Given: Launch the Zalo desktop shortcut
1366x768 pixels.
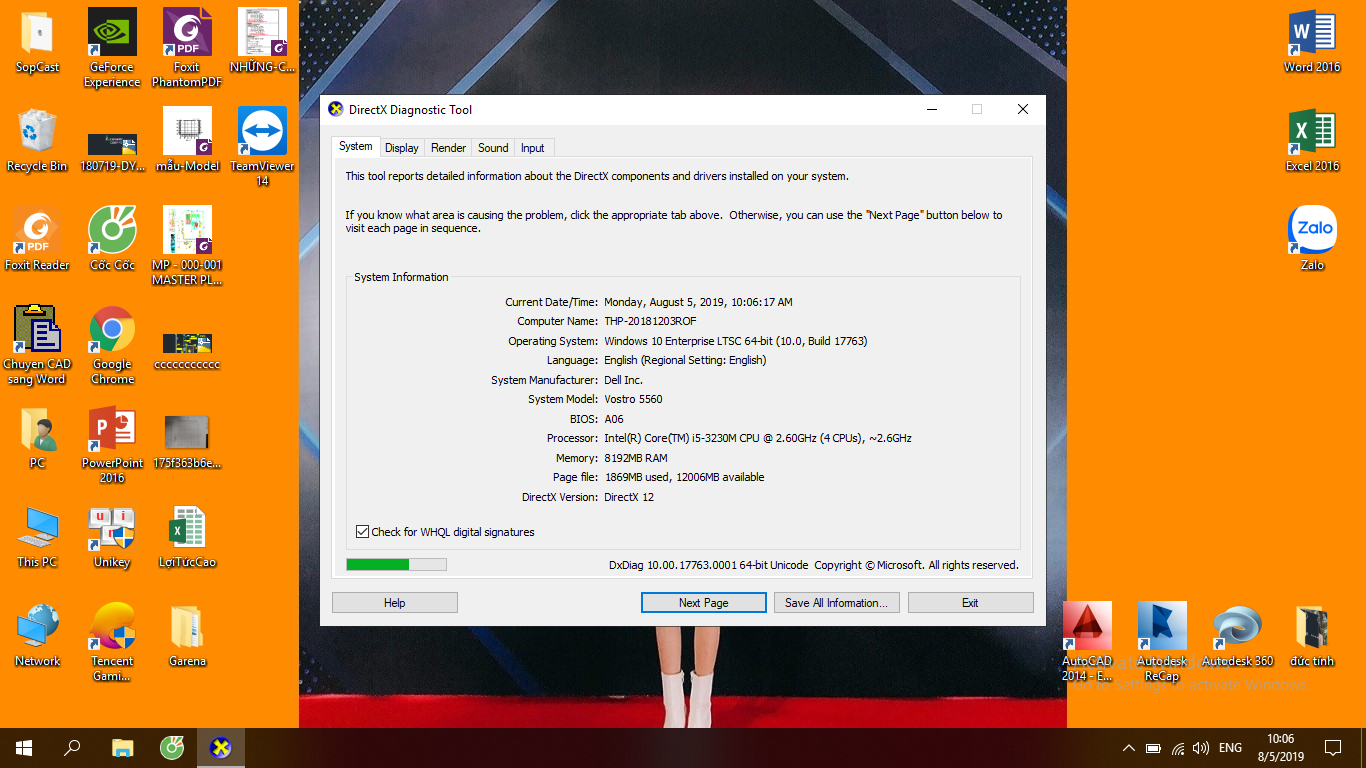Looking at the screenshot, I should pos(1312,231).
